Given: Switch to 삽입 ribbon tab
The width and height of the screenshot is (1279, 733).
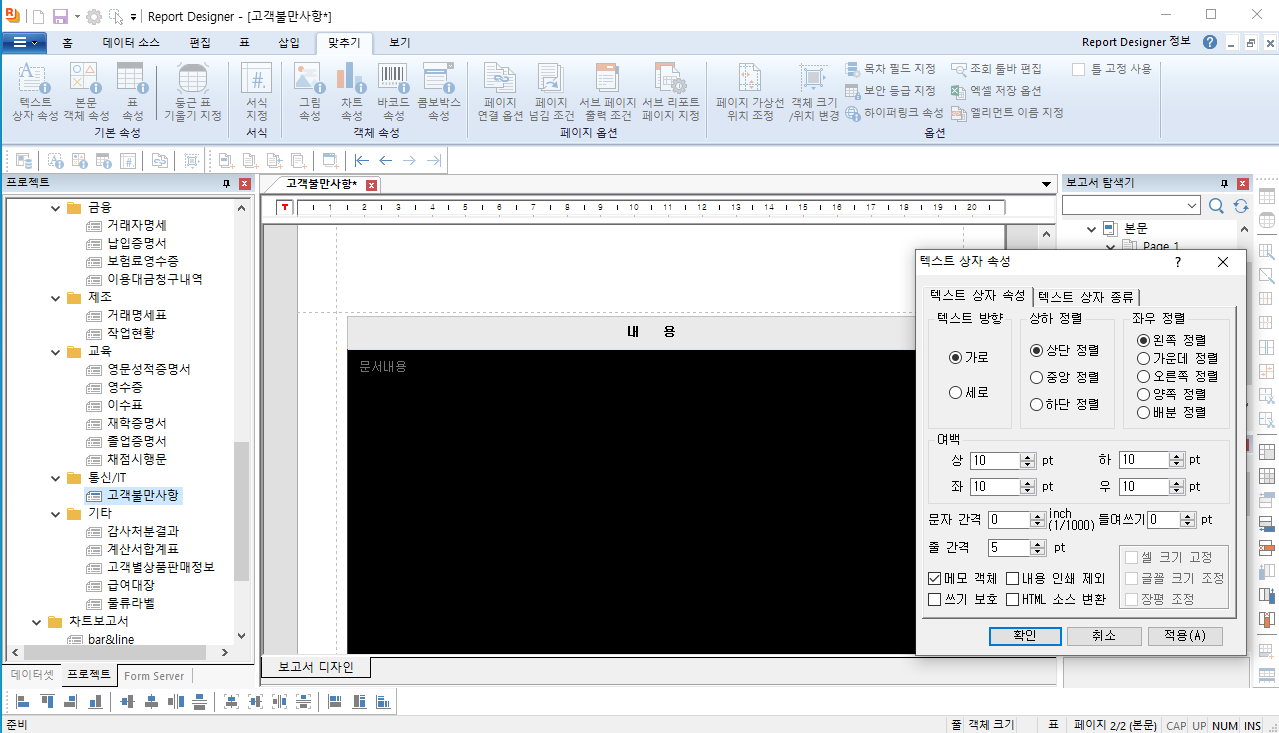Looking at the screenshot, I should pyautogui.click(x=288, y=43).
